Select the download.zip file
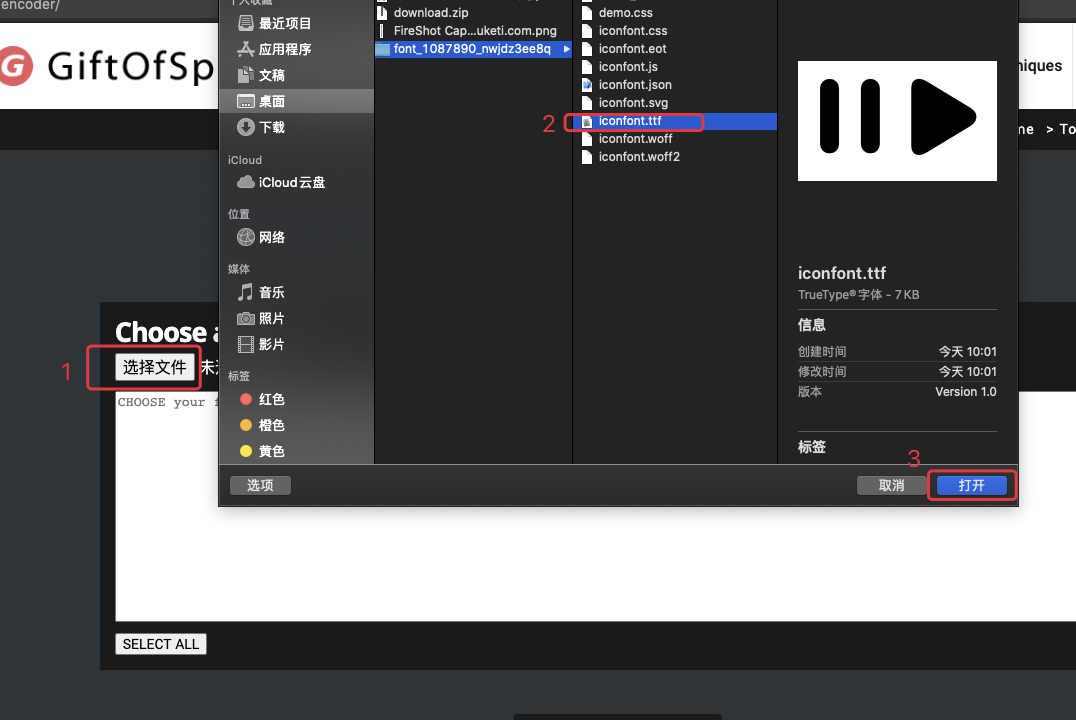1076x720 pixels. (431, 13)
